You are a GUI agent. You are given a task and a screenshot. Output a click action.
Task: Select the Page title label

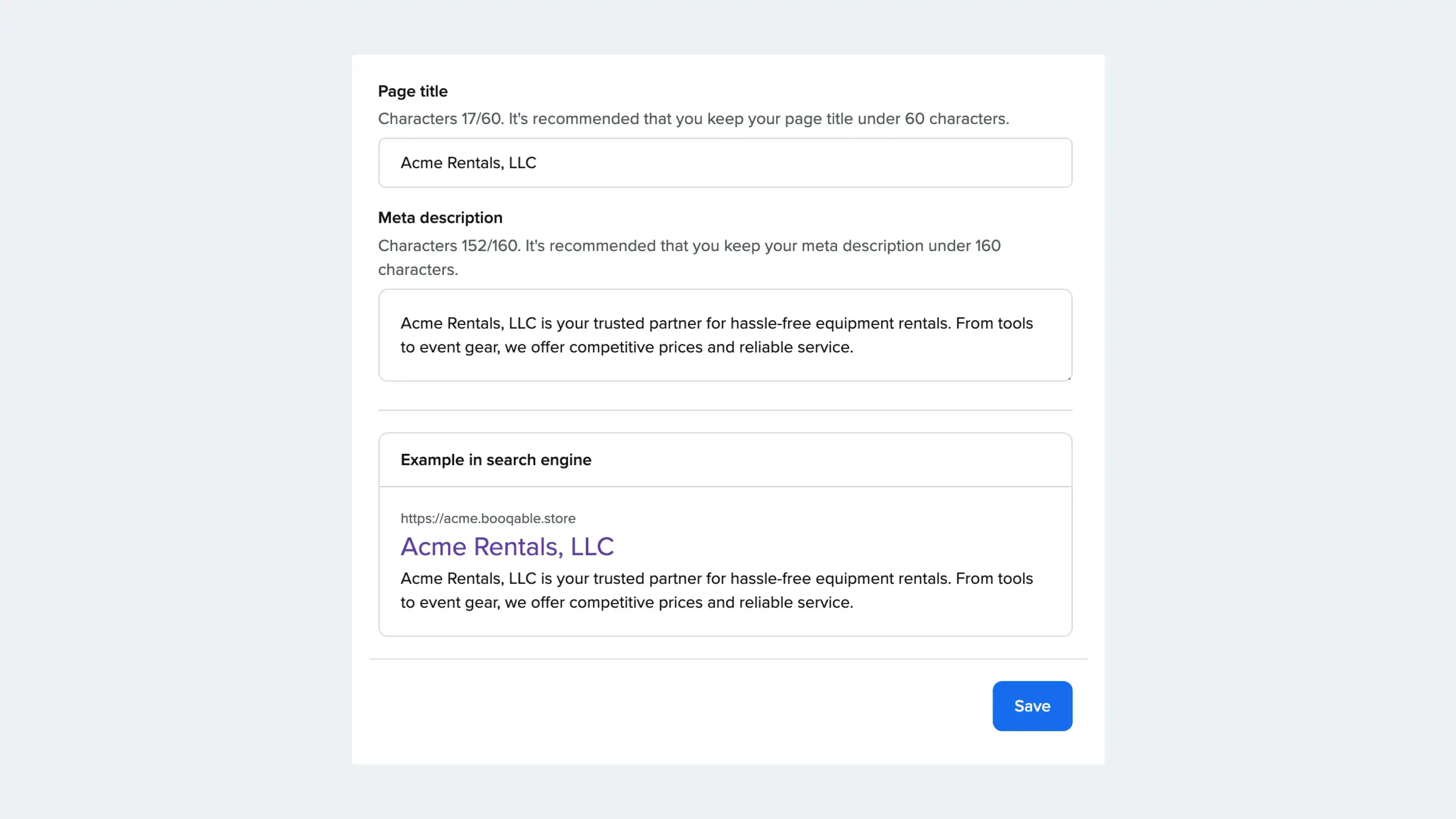point(413,91)
